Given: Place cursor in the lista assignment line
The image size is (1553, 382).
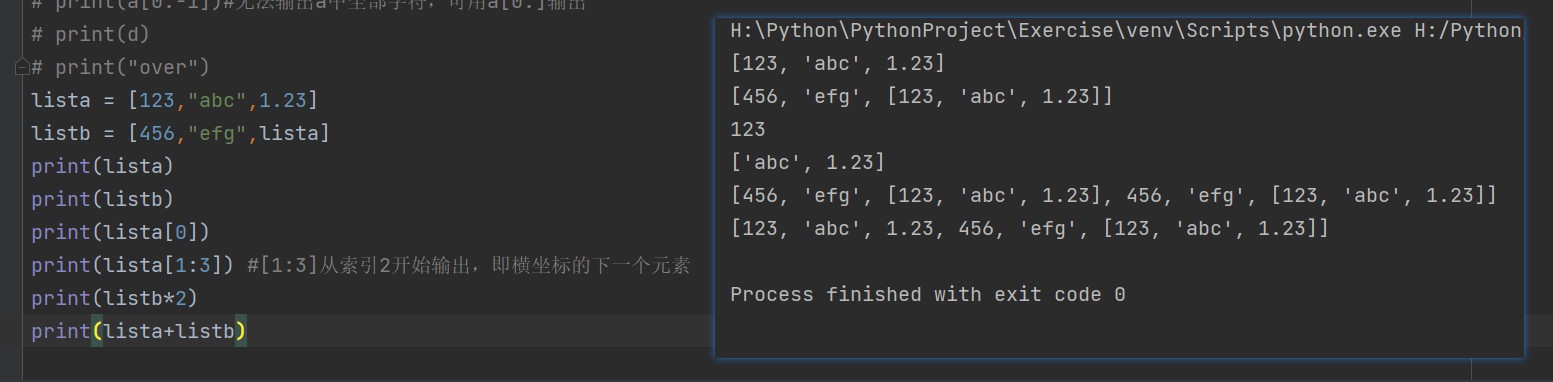Looking at the screenshot, I should click(x=174, y=100).
